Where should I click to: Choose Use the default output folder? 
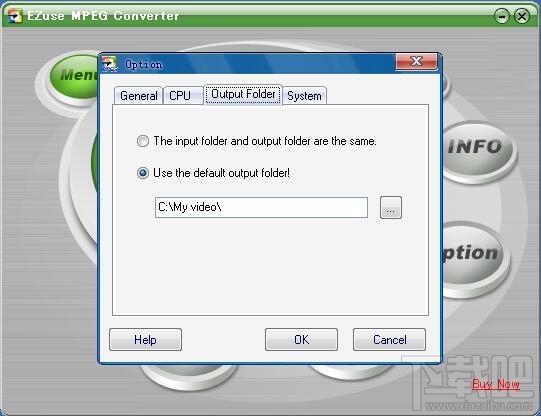point(213,173)
